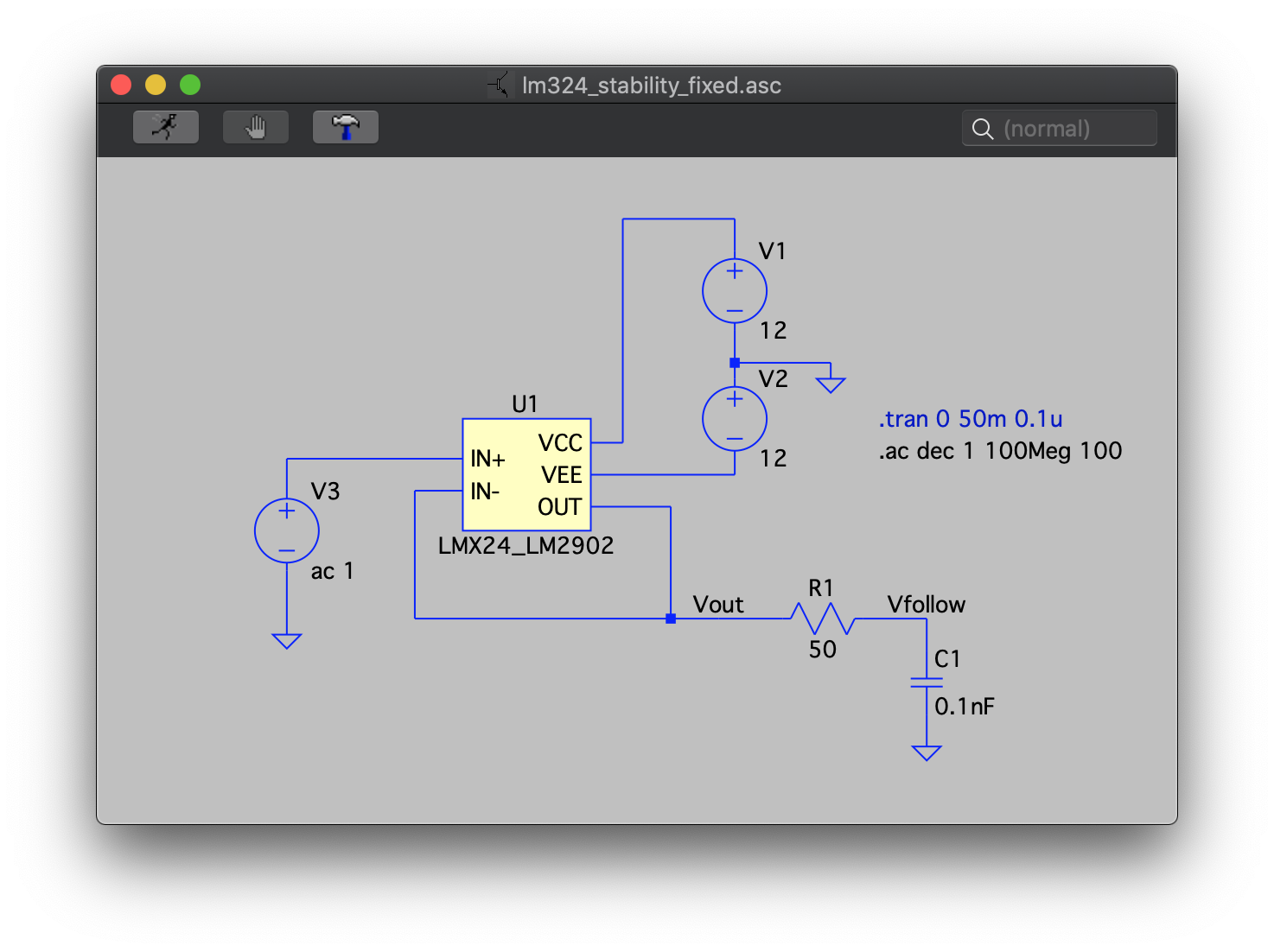The height and width of the screenshot is (952, 1274).
Task: Select the ground symbol below C1
Action: tap(926, 752)
